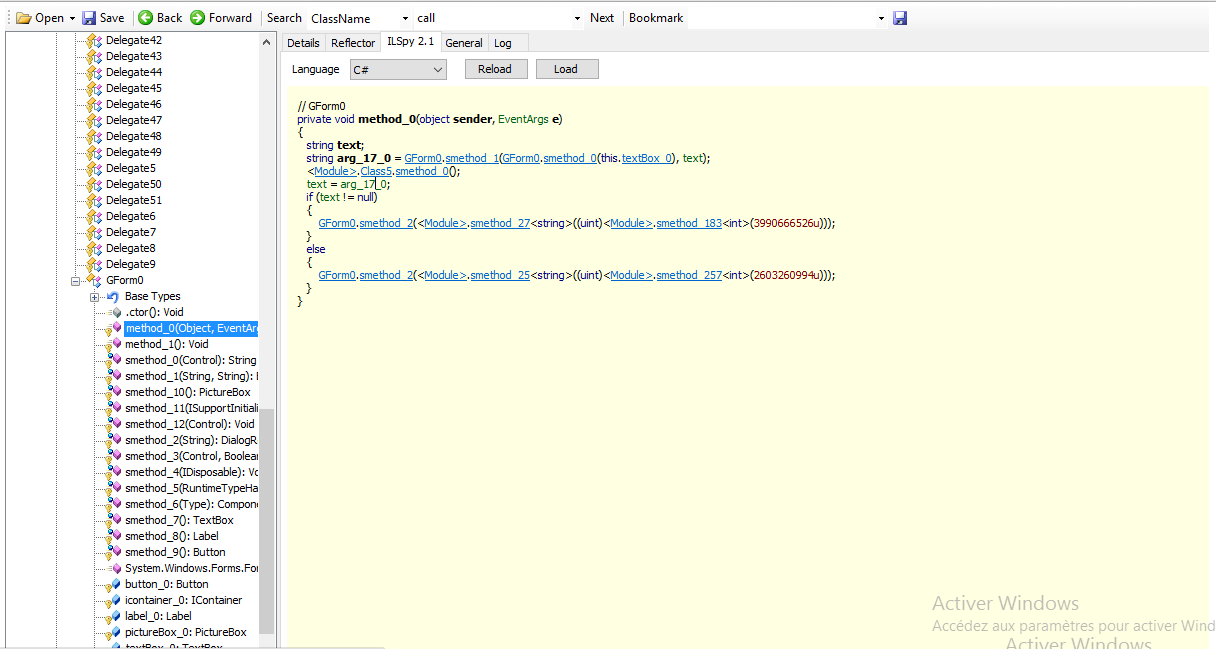Select Delegate45 tree node
The height and width of the screenshot is (649, 1216).
(133, 88)
